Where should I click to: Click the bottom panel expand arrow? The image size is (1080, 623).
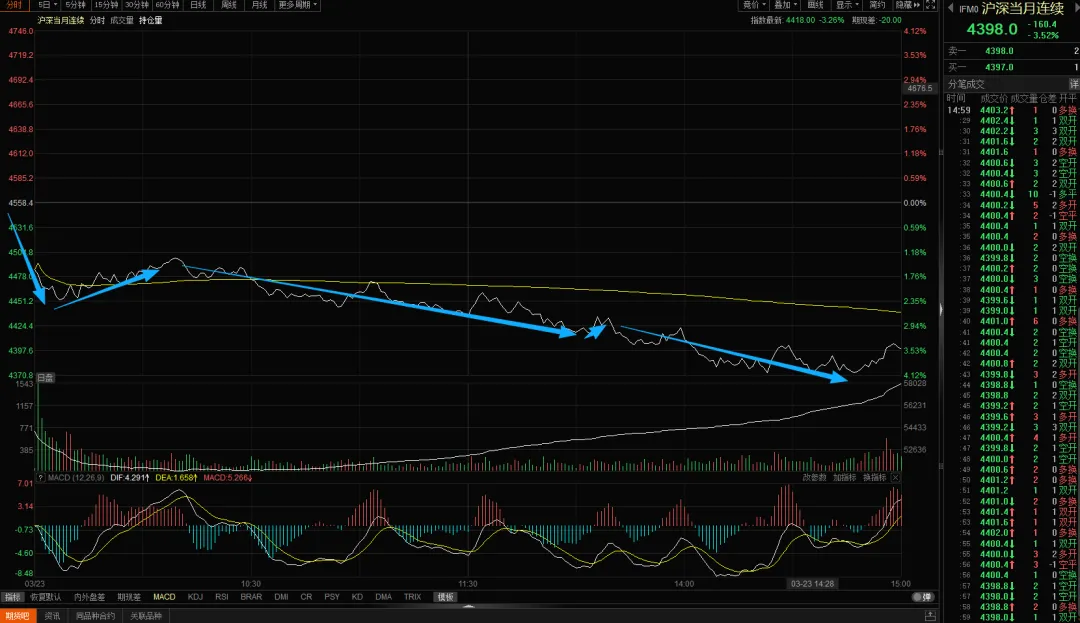468,606
